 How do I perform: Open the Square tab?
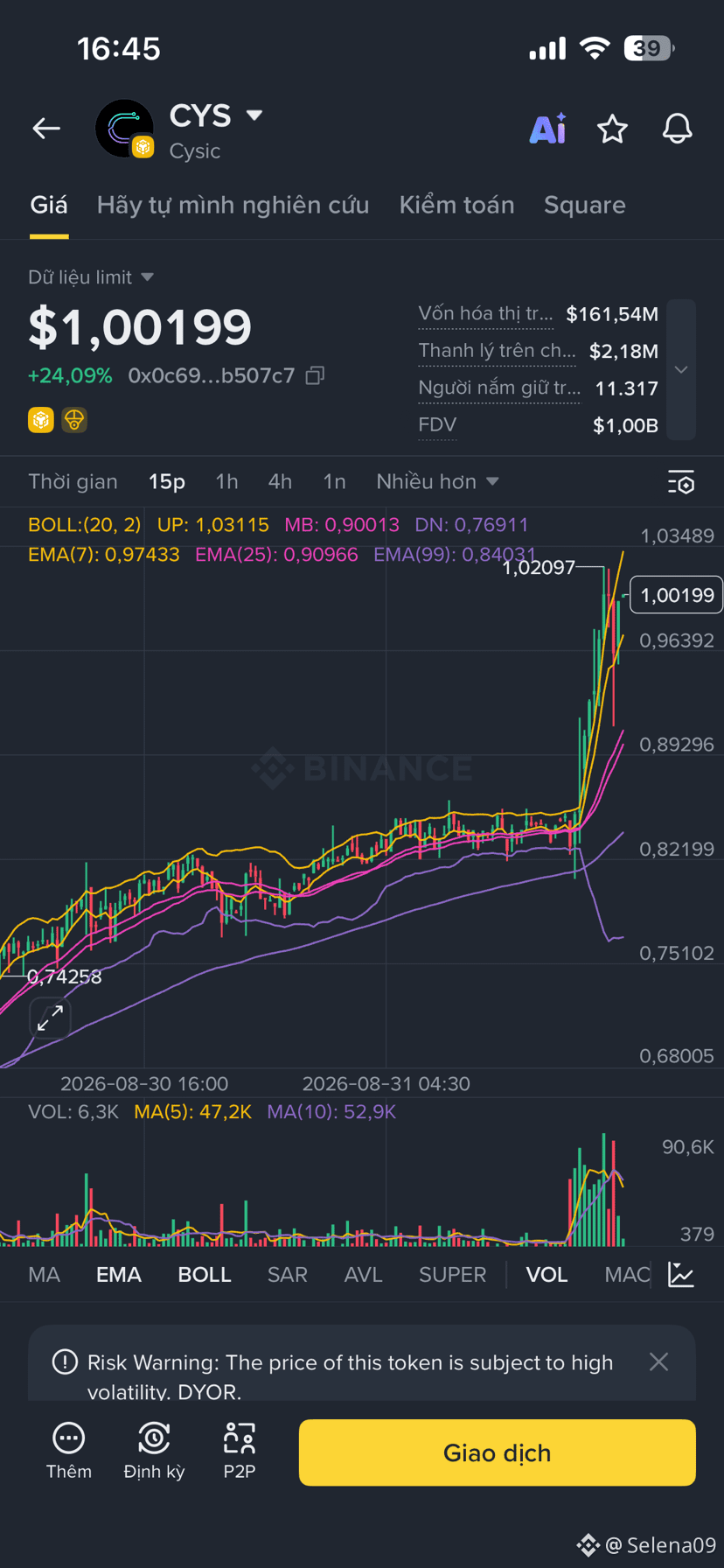coord(585,205)
